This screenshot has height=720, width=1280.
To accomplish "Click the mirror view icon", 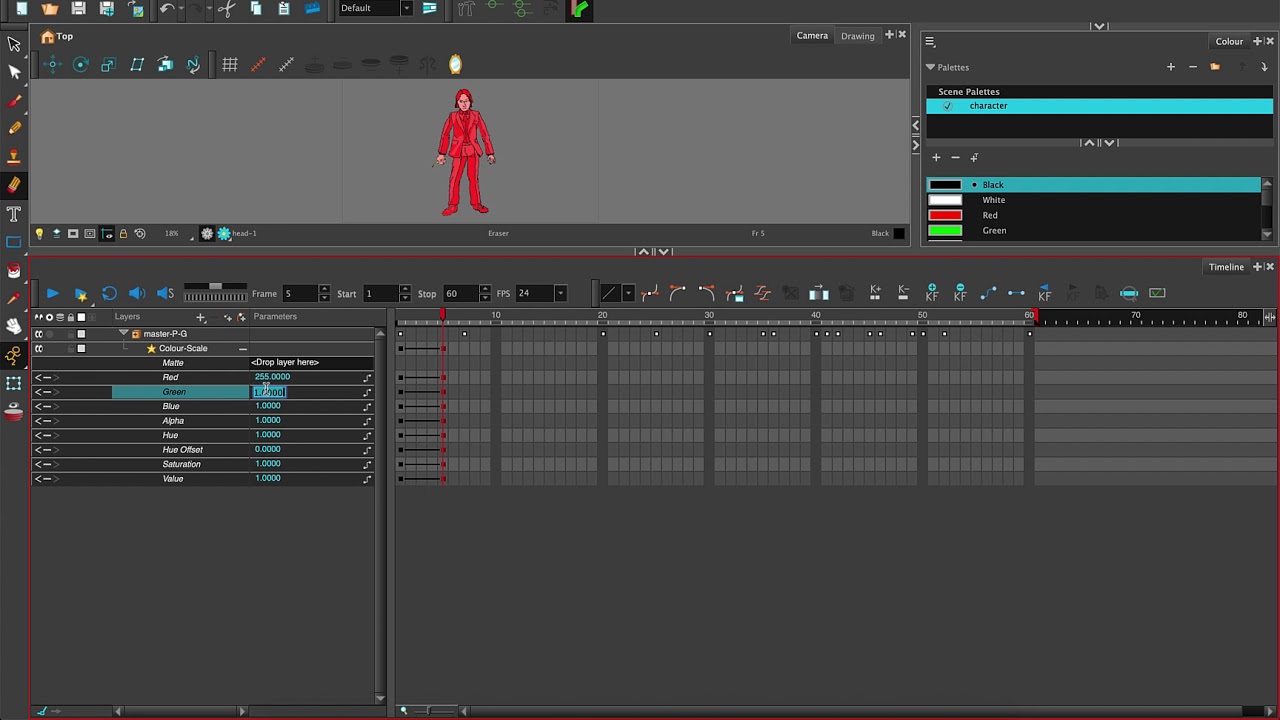I will (x=455, y=65).
